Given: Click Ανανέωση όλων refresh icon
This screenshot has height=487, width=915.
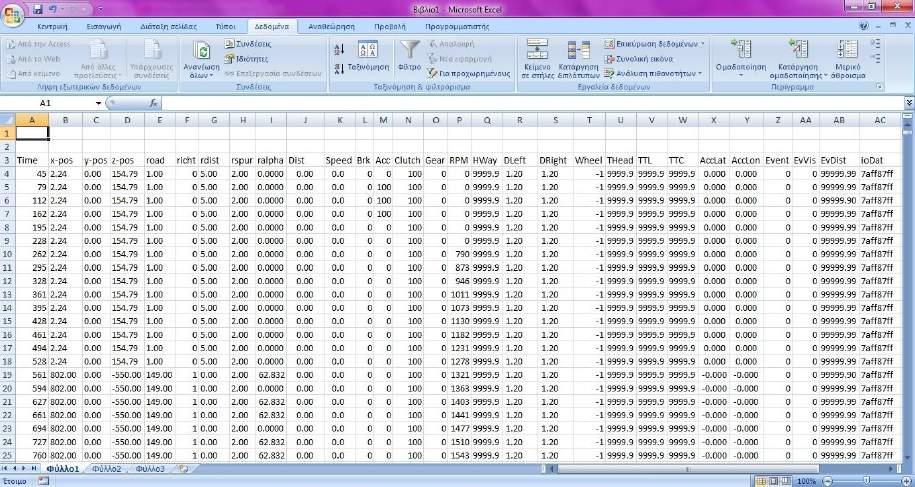Looking at the screenshot, I should tap(202, 51).
